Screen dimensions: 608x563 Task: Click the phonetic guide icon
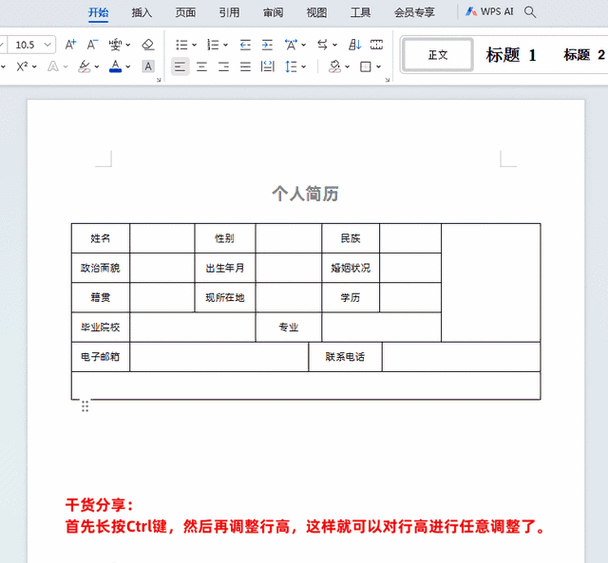point(115,45)
